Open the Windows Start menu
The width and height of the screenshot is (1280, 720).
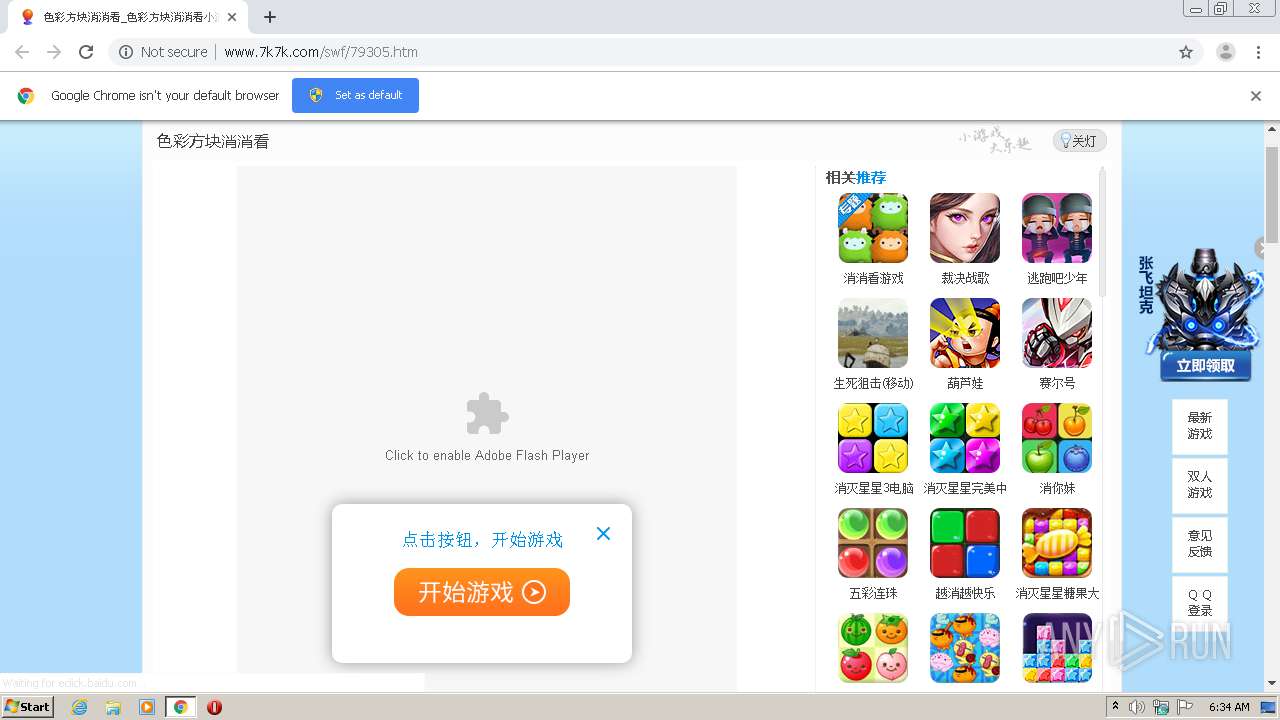27,706
